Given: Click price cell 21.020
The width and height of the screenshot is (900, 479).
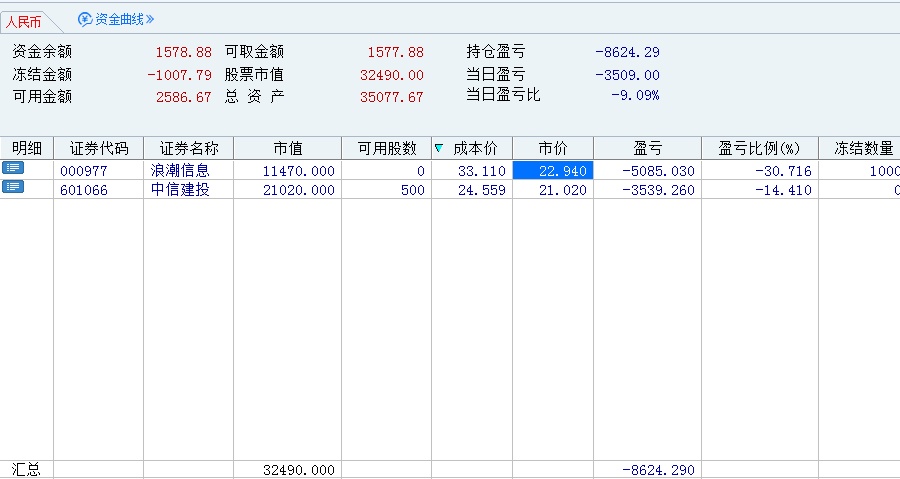Looking at the screenshot, I should click(562, 190).
